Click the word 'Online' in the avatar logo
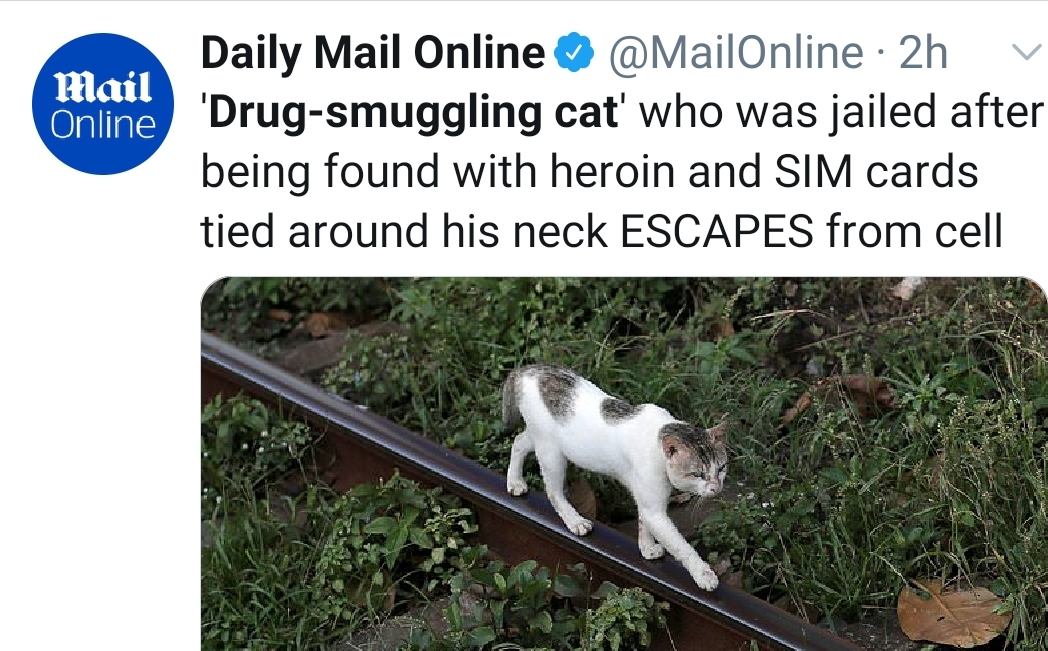This screenshot has width=1048, height=651. 103,125
